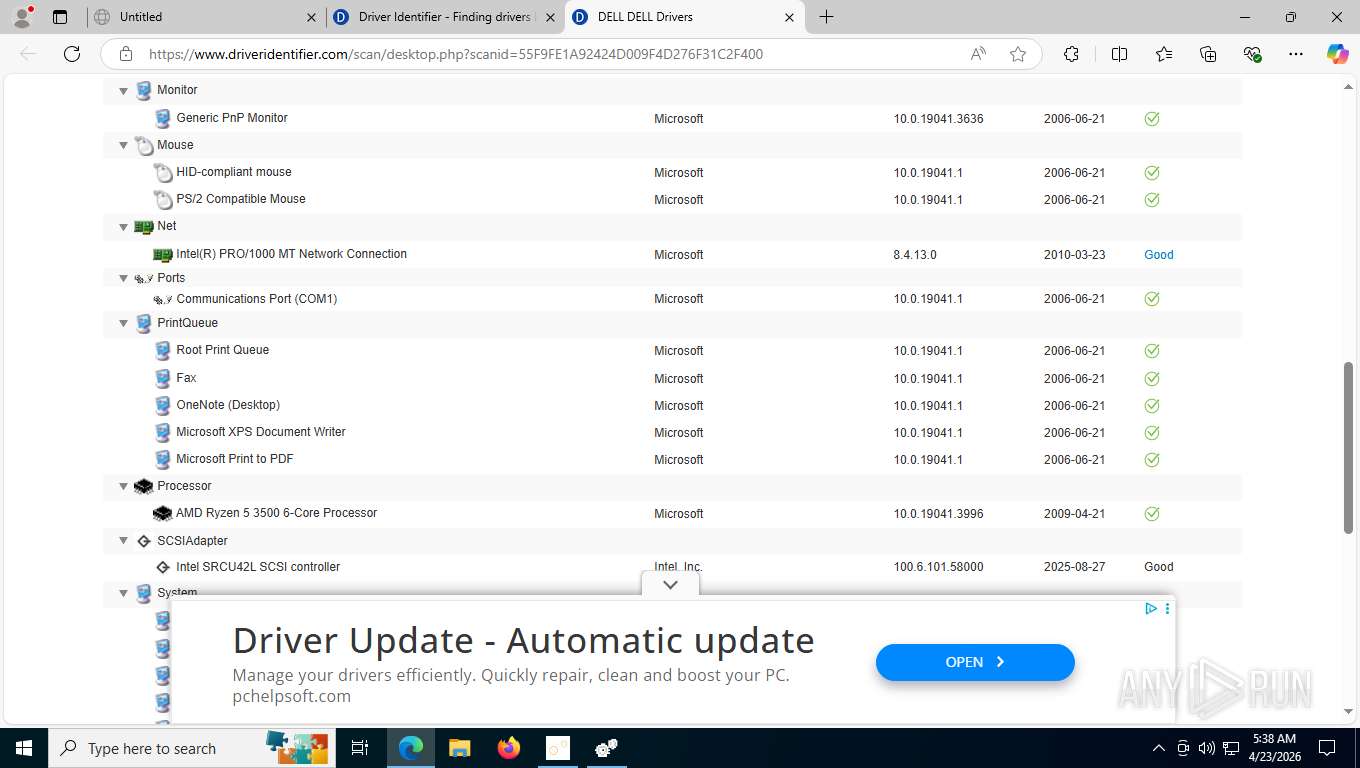Screen dimensions: 1360x768
Task: Click green check status for Communications Port
Action: point(1152,298)
